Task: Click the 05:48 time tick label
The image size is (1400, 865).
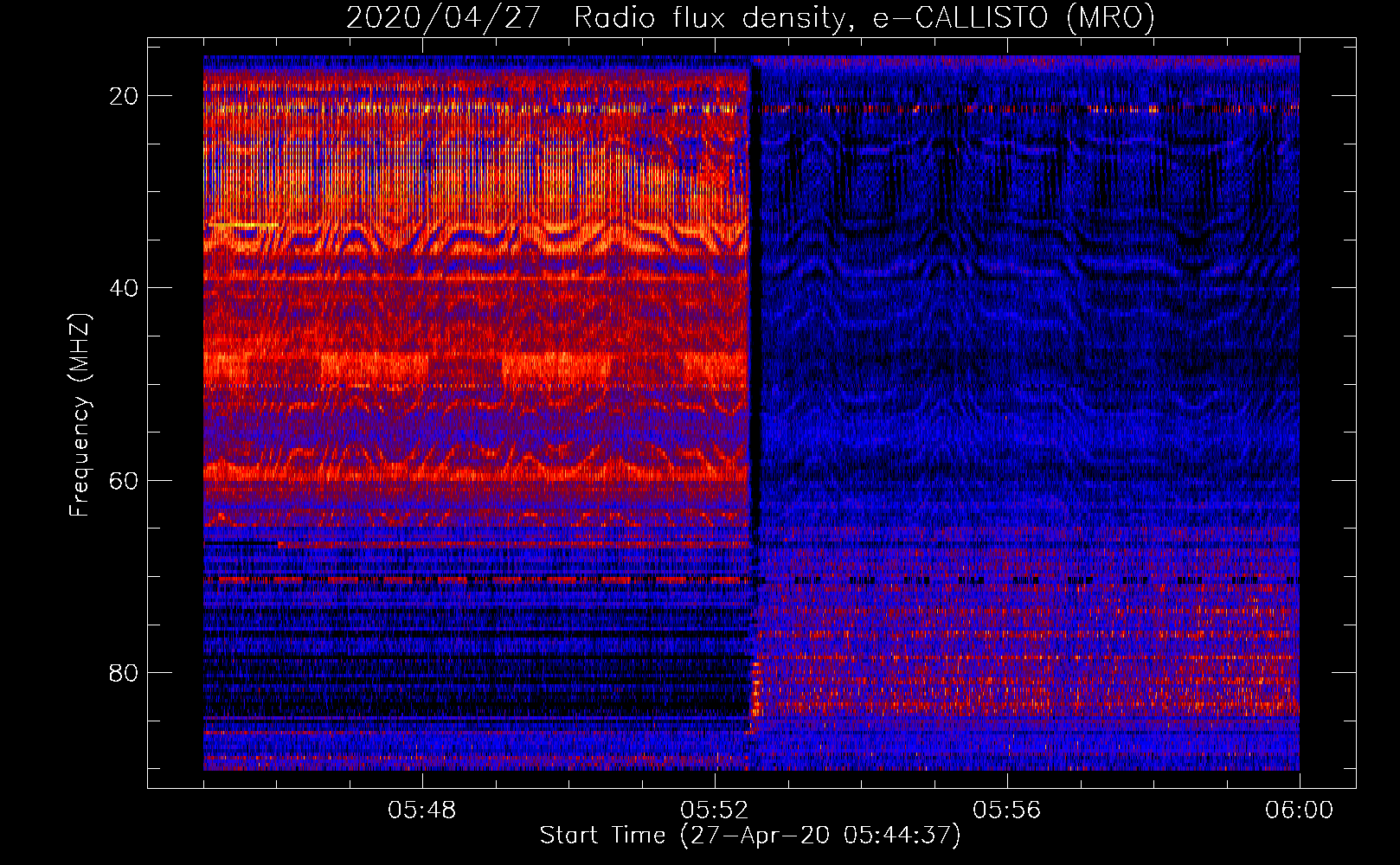Action: click(422, 811)
